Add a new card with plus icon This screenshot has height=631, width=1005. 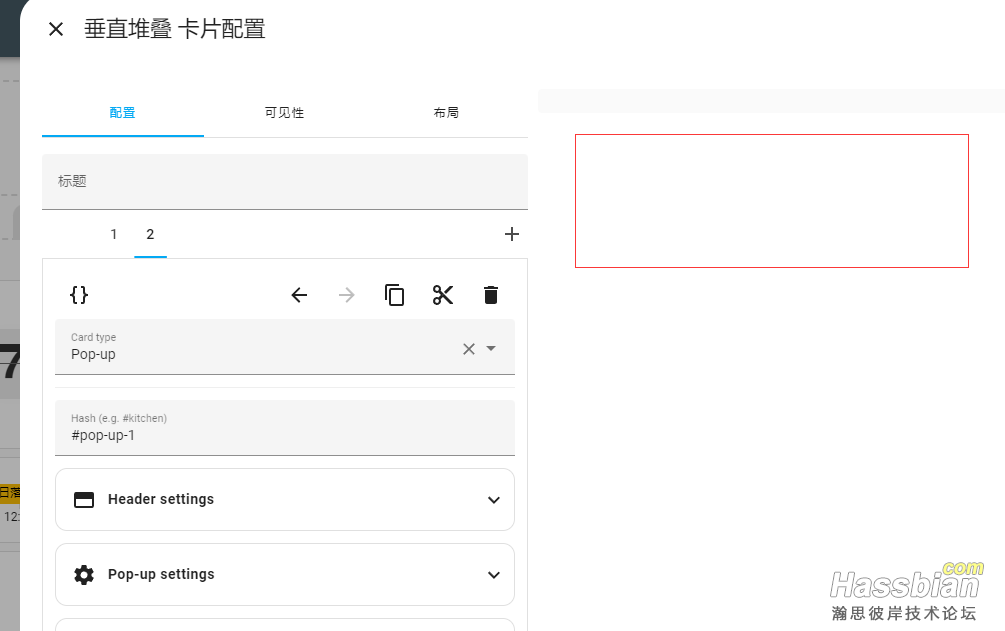[512, 235]
